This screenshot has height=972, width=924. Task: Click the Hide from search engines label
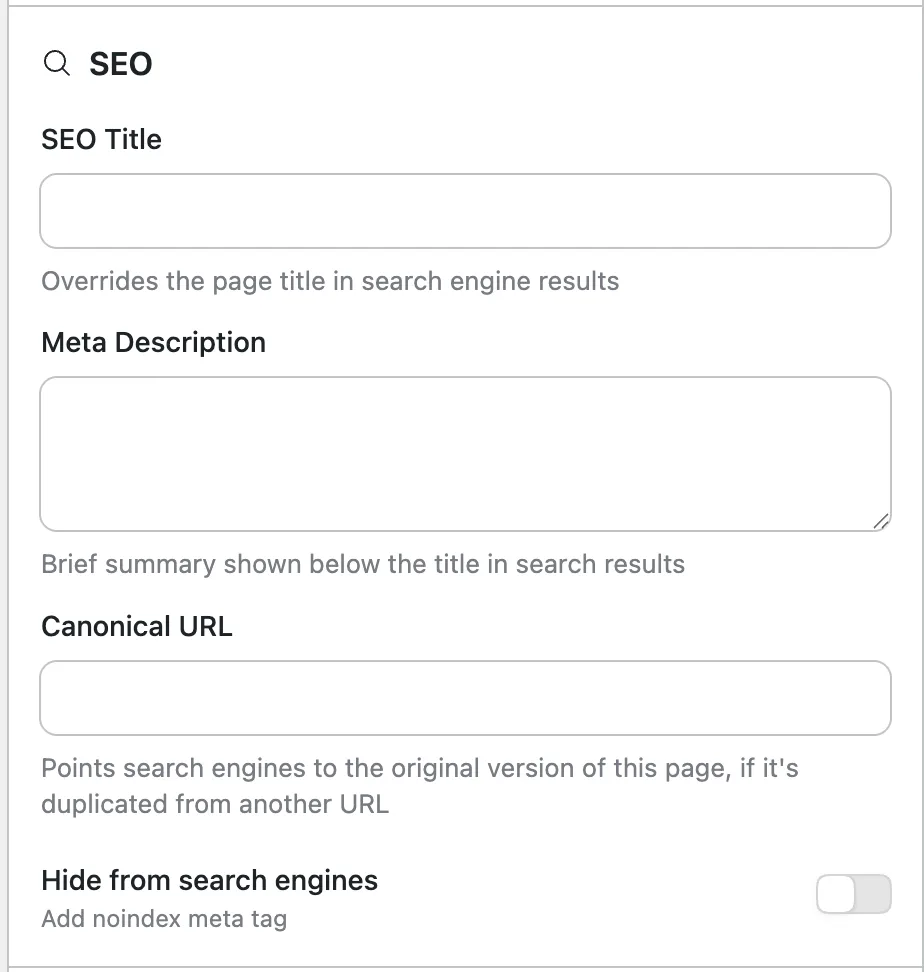[209, 881]
